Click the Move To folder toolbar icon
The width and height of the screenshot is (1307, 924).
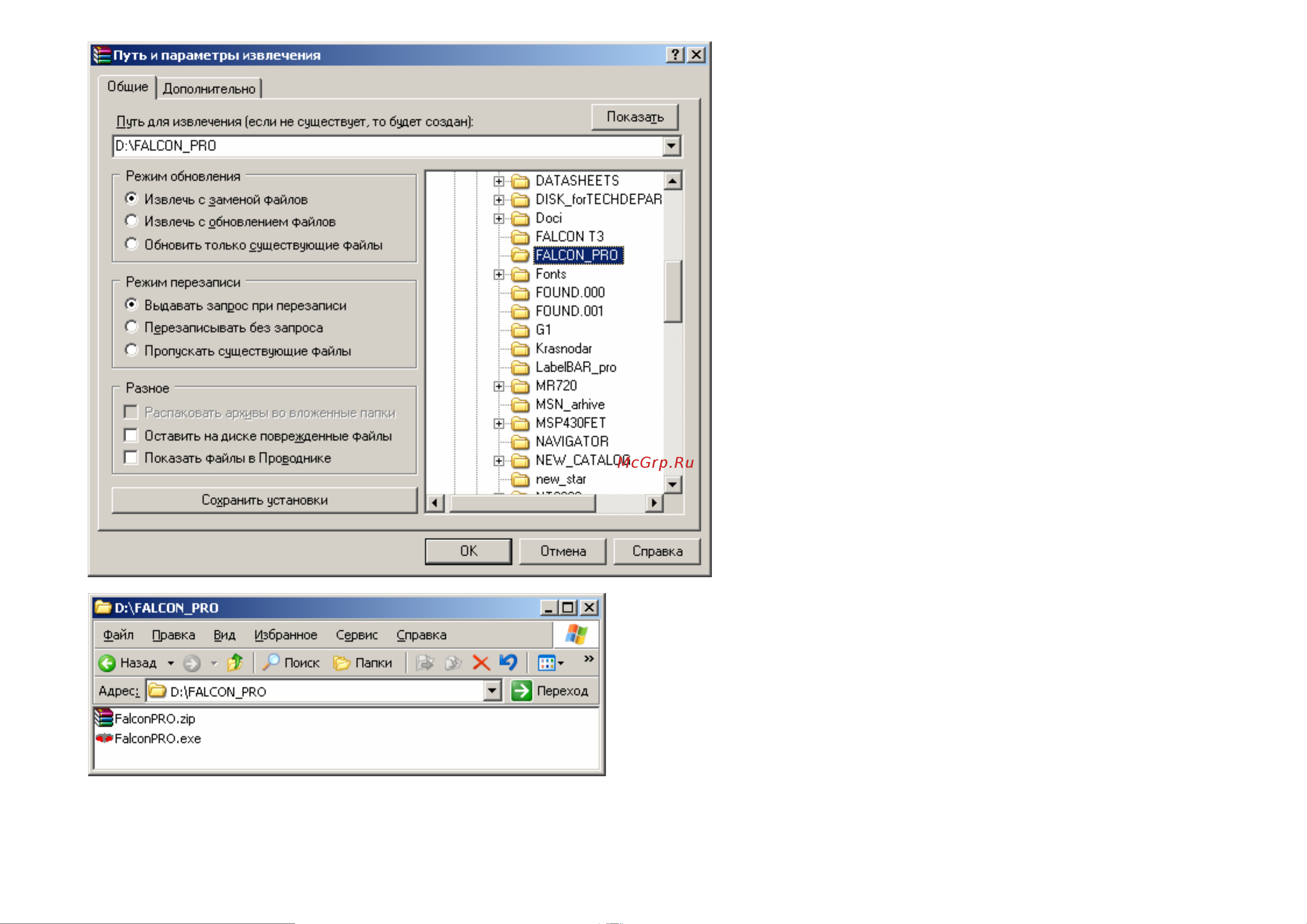click(425, 663)
